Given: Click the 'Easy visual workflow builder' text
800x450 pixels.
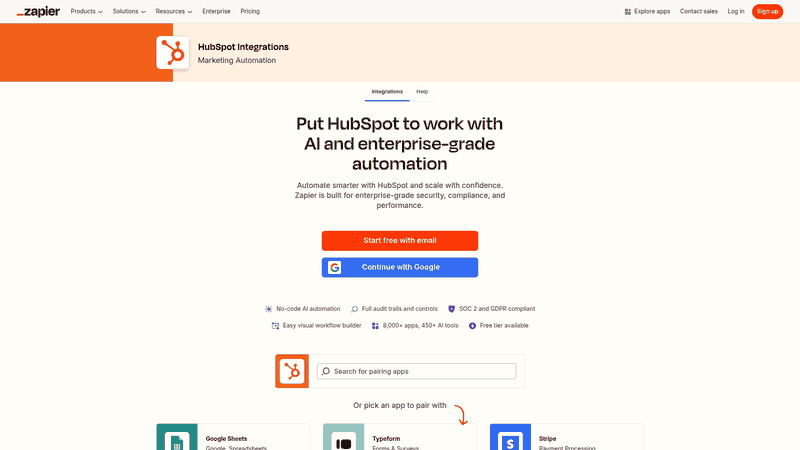Looking at the screenshot, I should 322,326.
